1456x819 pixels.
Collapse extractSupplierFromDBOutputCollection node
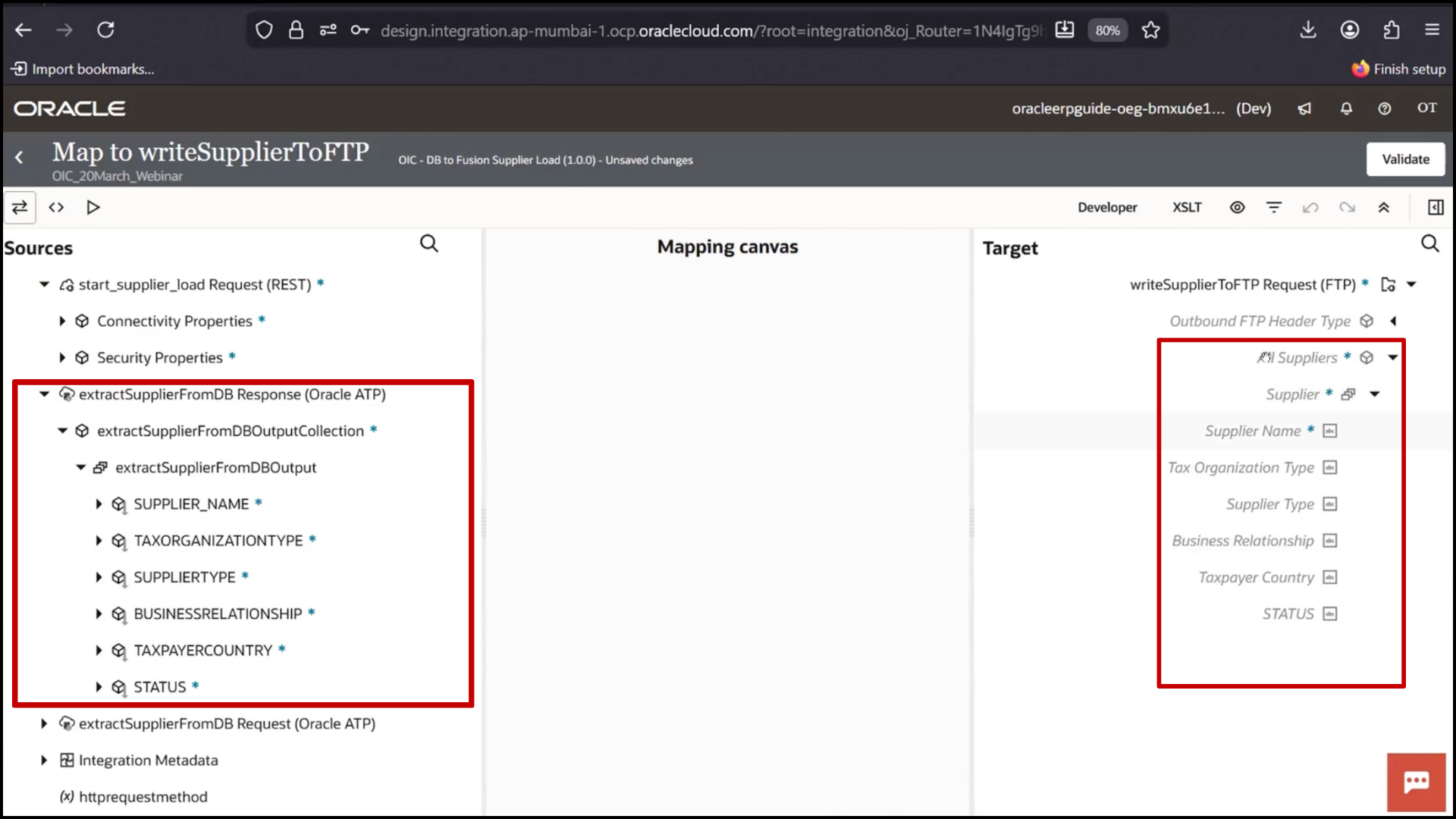click(62, 431)
